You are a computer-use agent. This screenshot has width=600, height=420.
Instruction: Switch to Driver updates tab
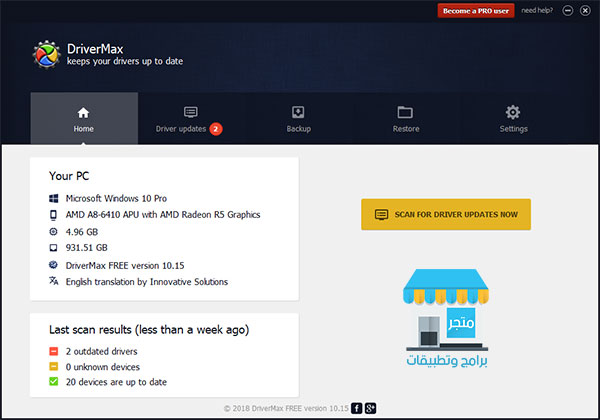[189, 120]
